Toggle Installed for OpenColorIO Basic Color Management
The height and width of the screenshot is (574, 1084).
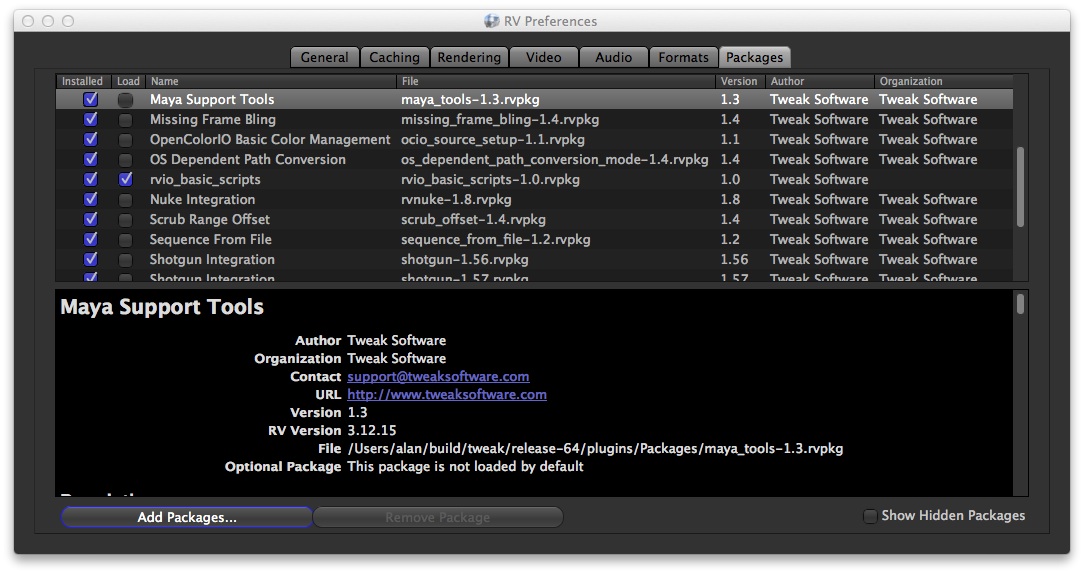coord(91,140)
